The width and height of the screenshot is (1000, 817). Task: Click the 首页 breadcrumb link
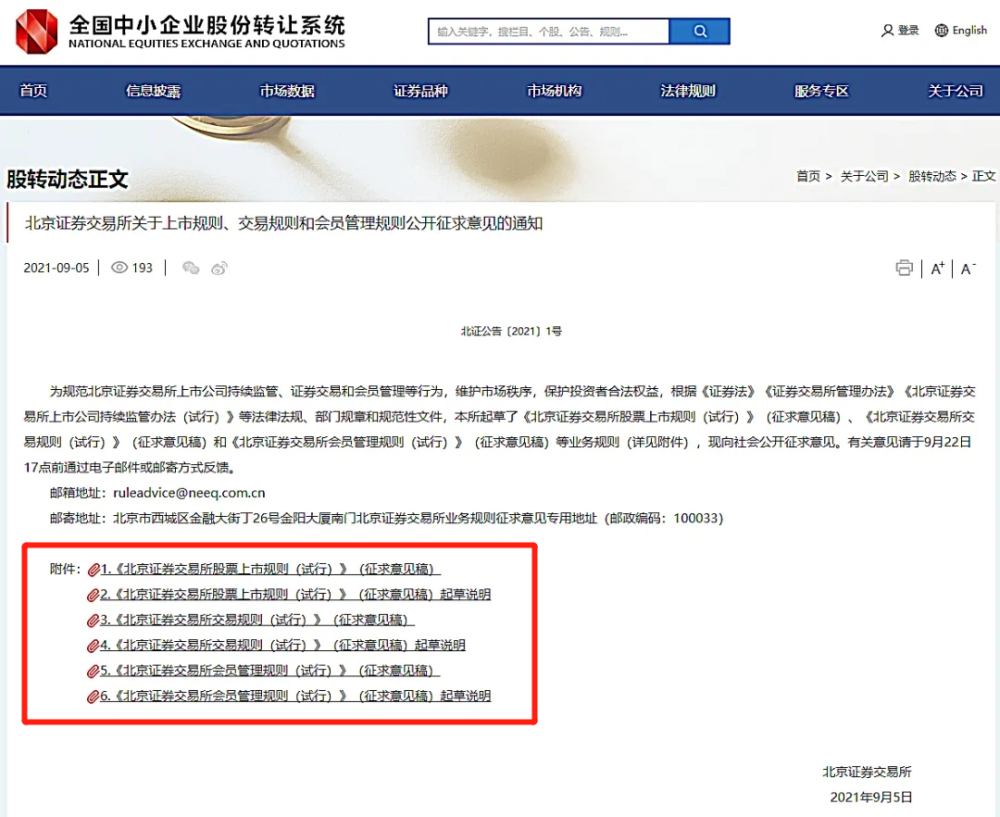808,176
